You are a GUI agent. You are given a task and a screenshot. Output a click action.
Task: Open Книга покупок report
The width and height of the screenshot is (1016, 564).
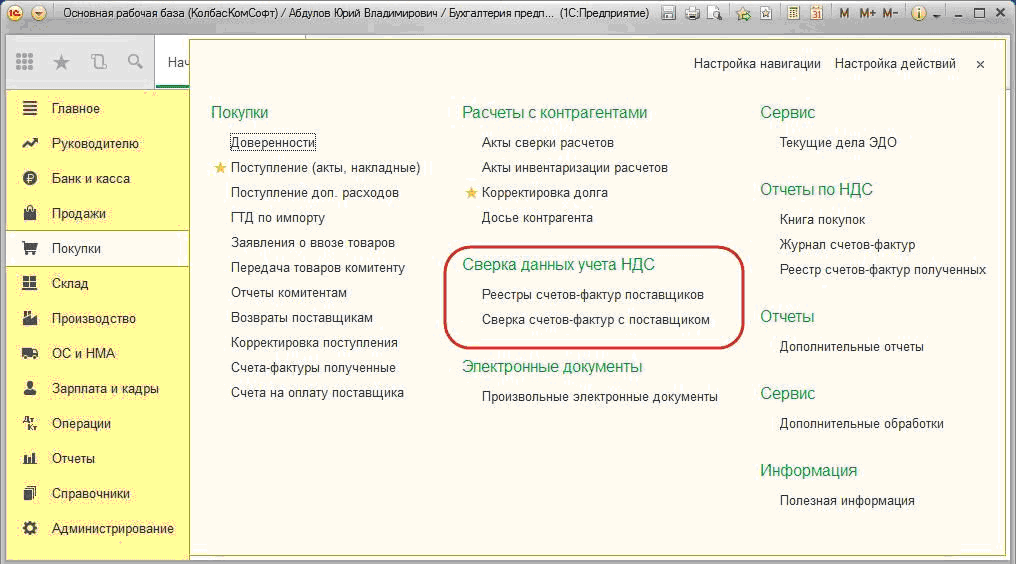click(822, 219)
